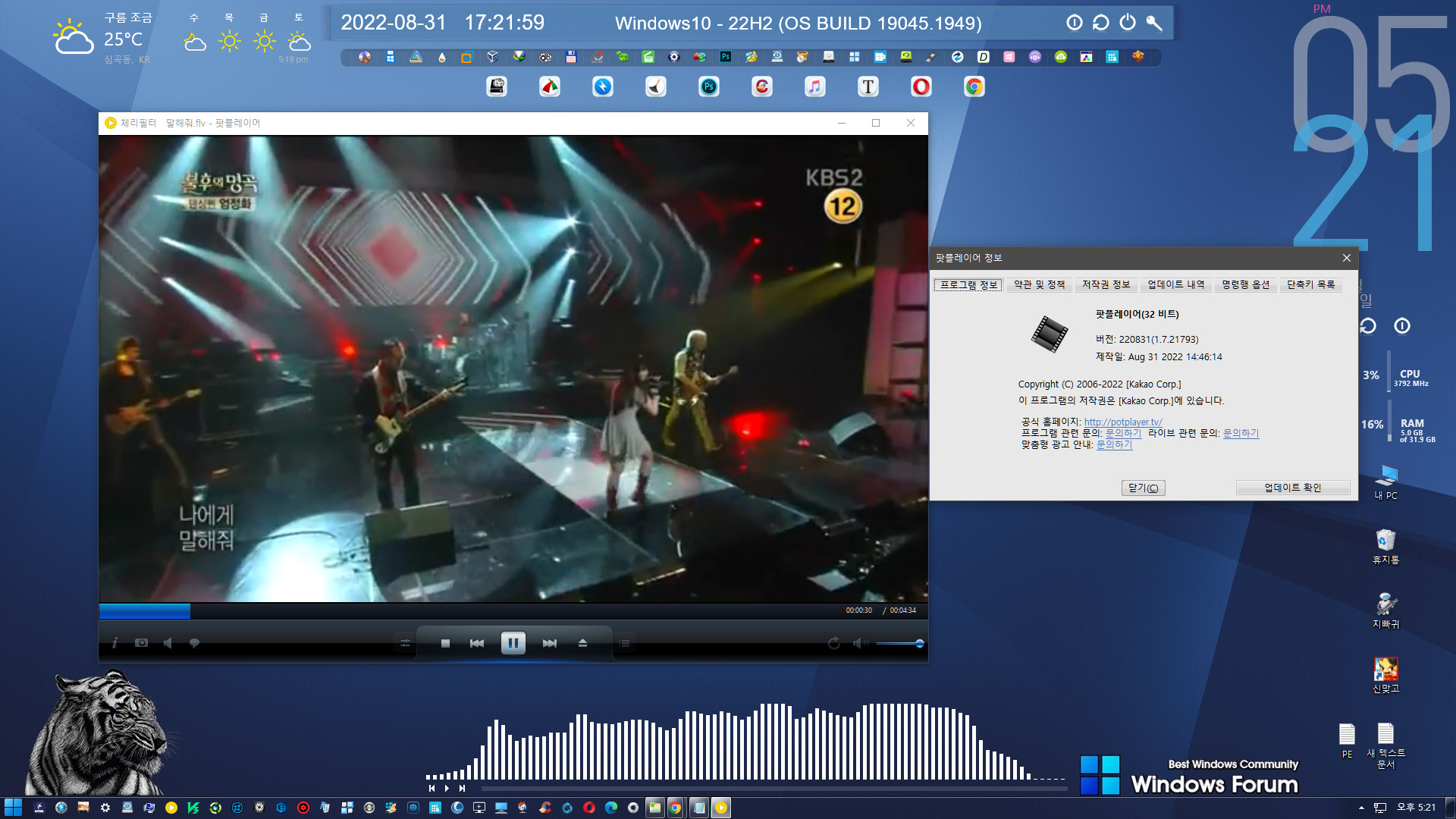
Task: Click the red Opera icon in the taskbar
Action: [x=589, y=808]
